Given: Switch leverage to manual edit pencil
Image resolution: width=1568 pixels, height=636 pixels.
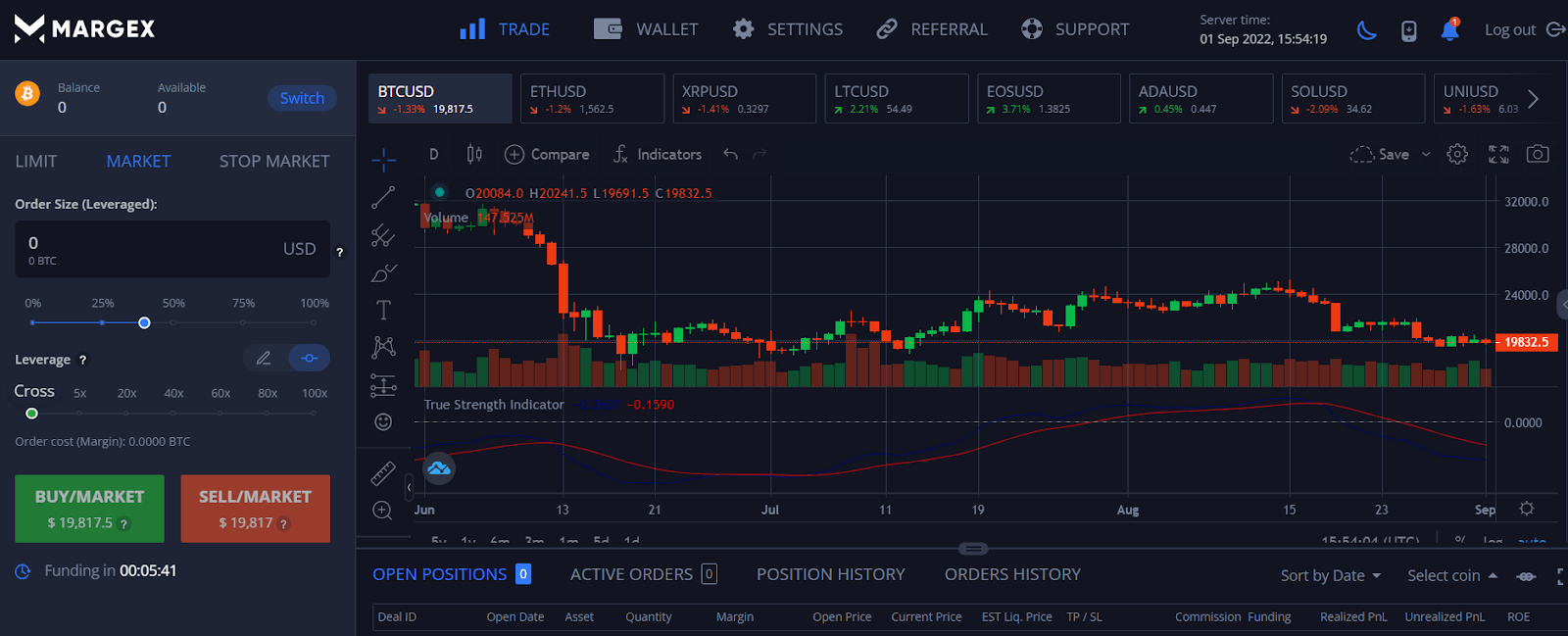Looking at the screenshot, I should [x=264, y=358].
